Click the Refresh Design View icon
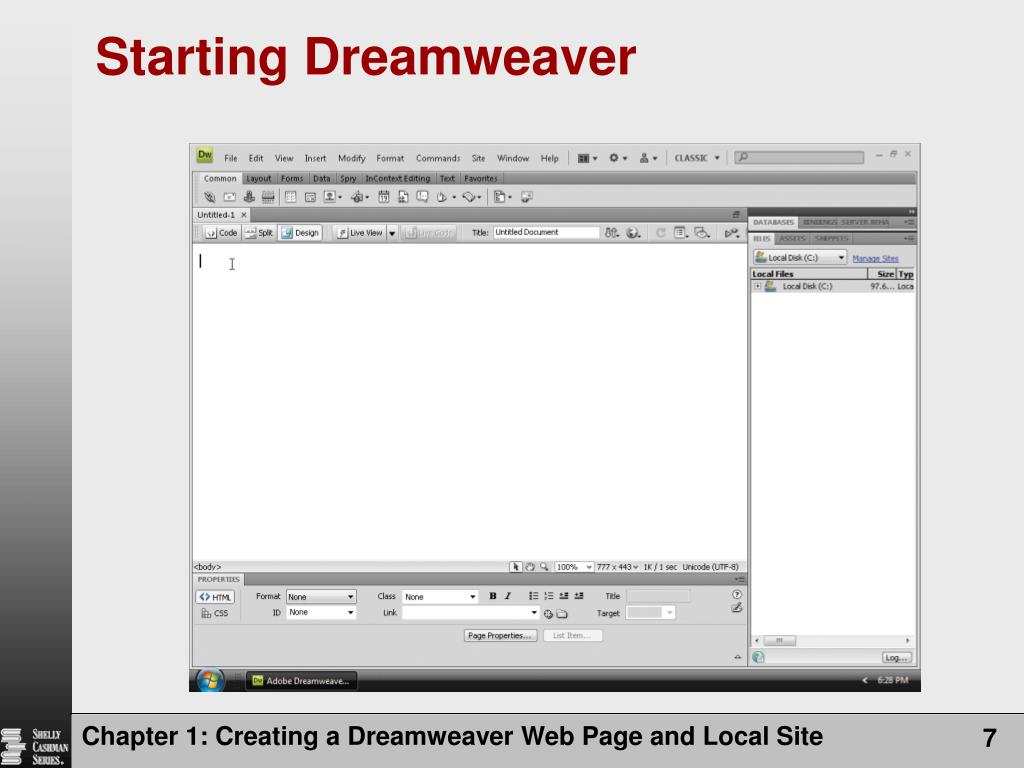This screenshot has width=1024, height=768. (660, 232)
